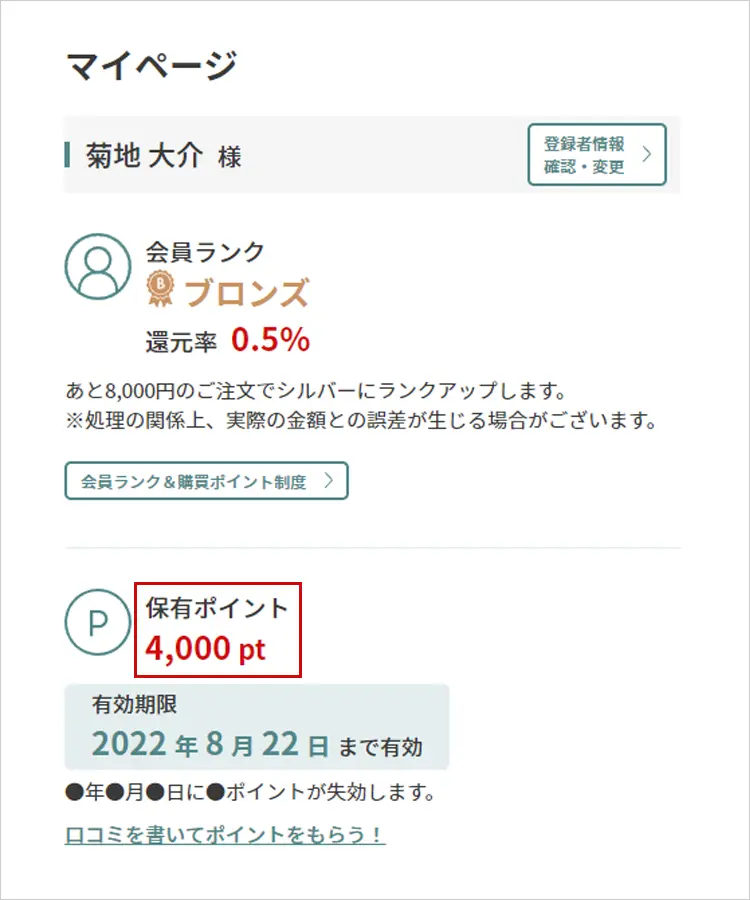
Task: Click the arrow in 登録者情報 確認・変更 button
Action: pyautogui.click(x=646, y=154)
